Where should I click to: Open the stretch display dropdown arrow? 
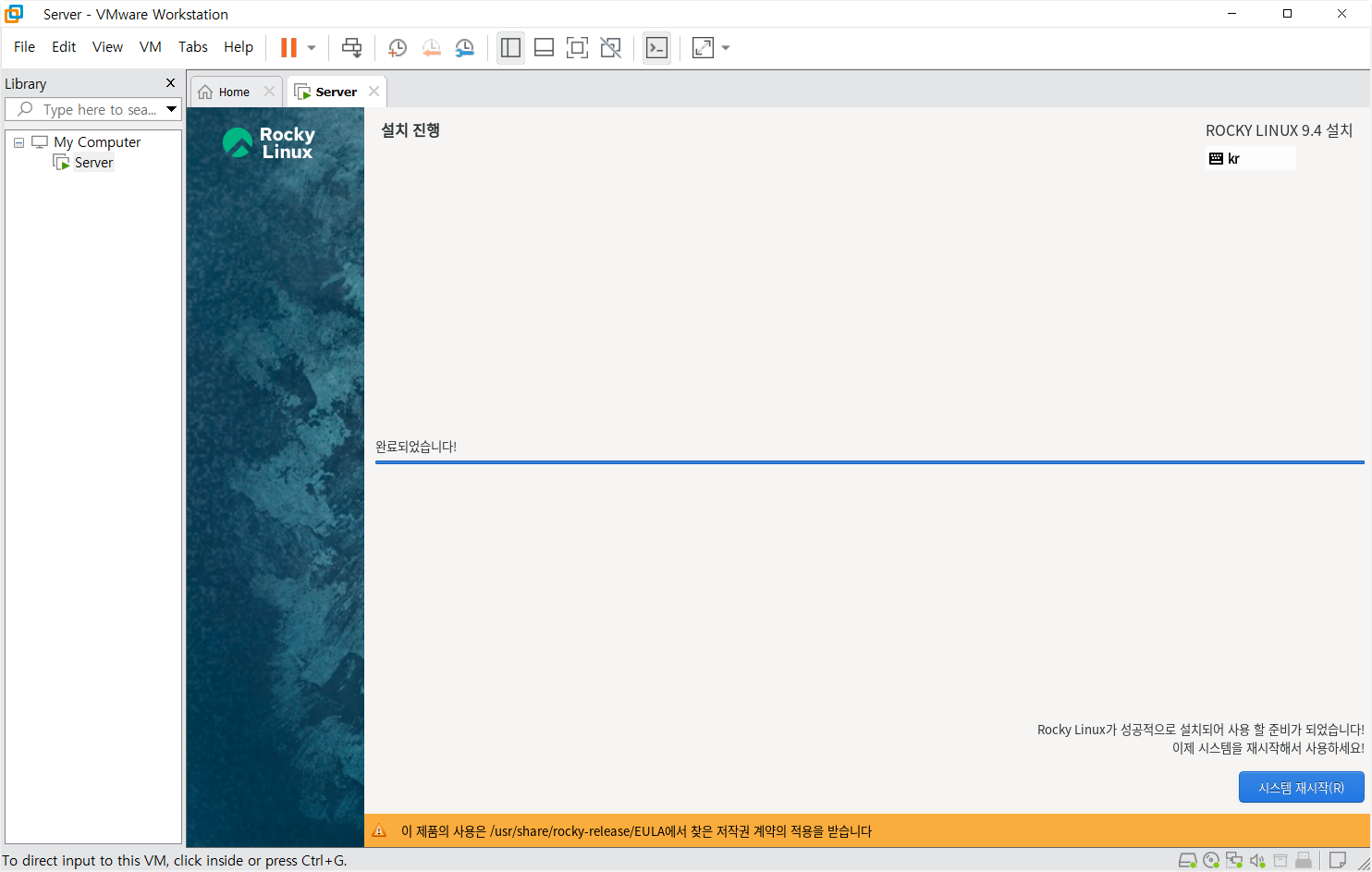[x=726, y=48]
